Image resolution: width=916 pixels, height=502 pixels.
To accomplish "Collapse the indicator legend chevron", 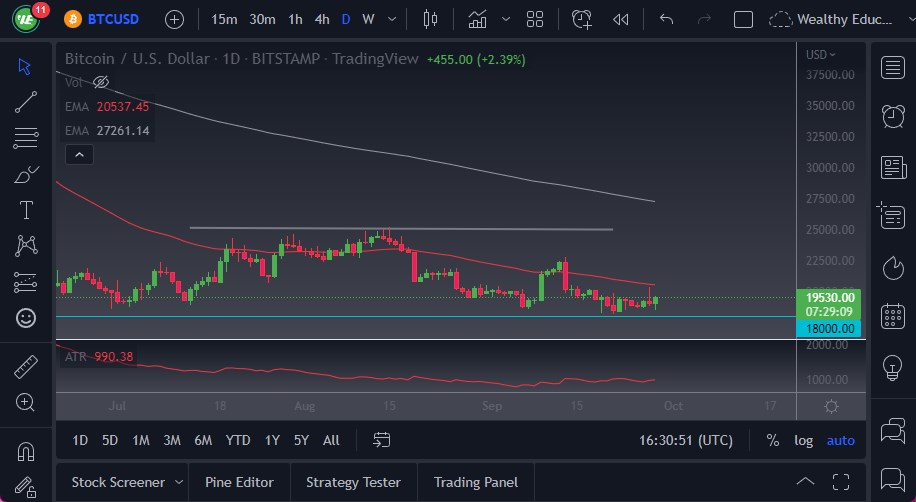I will 78,154.
